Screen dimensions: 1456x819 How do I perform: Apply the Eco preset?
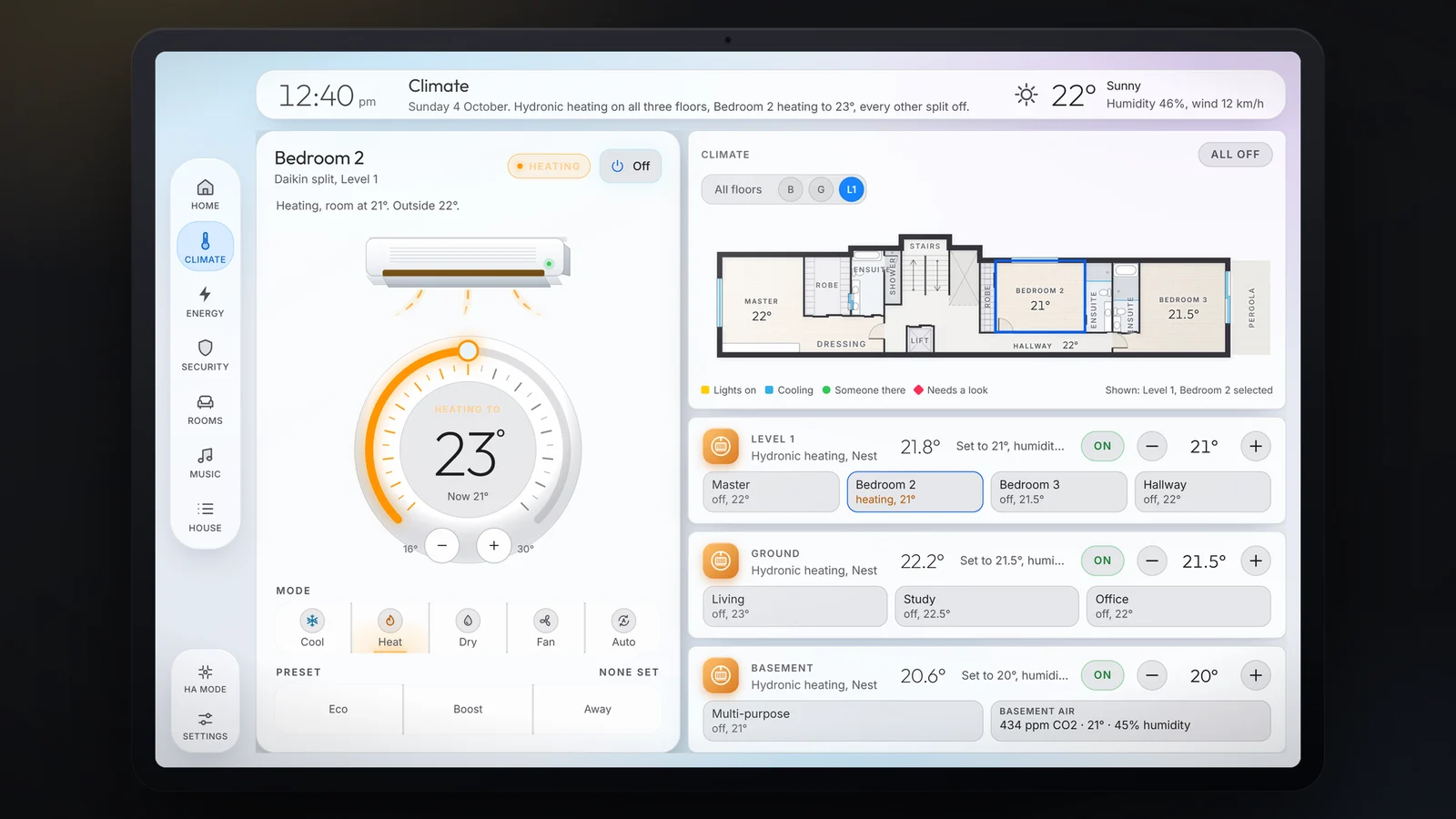pos(339,709)
